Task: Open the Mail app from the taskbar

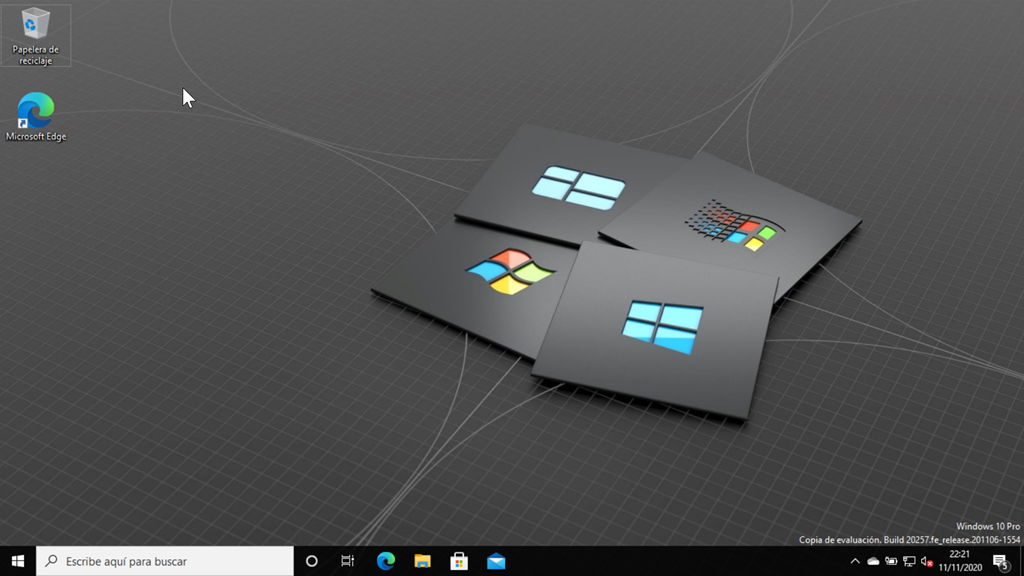Action: pos(496,561)
